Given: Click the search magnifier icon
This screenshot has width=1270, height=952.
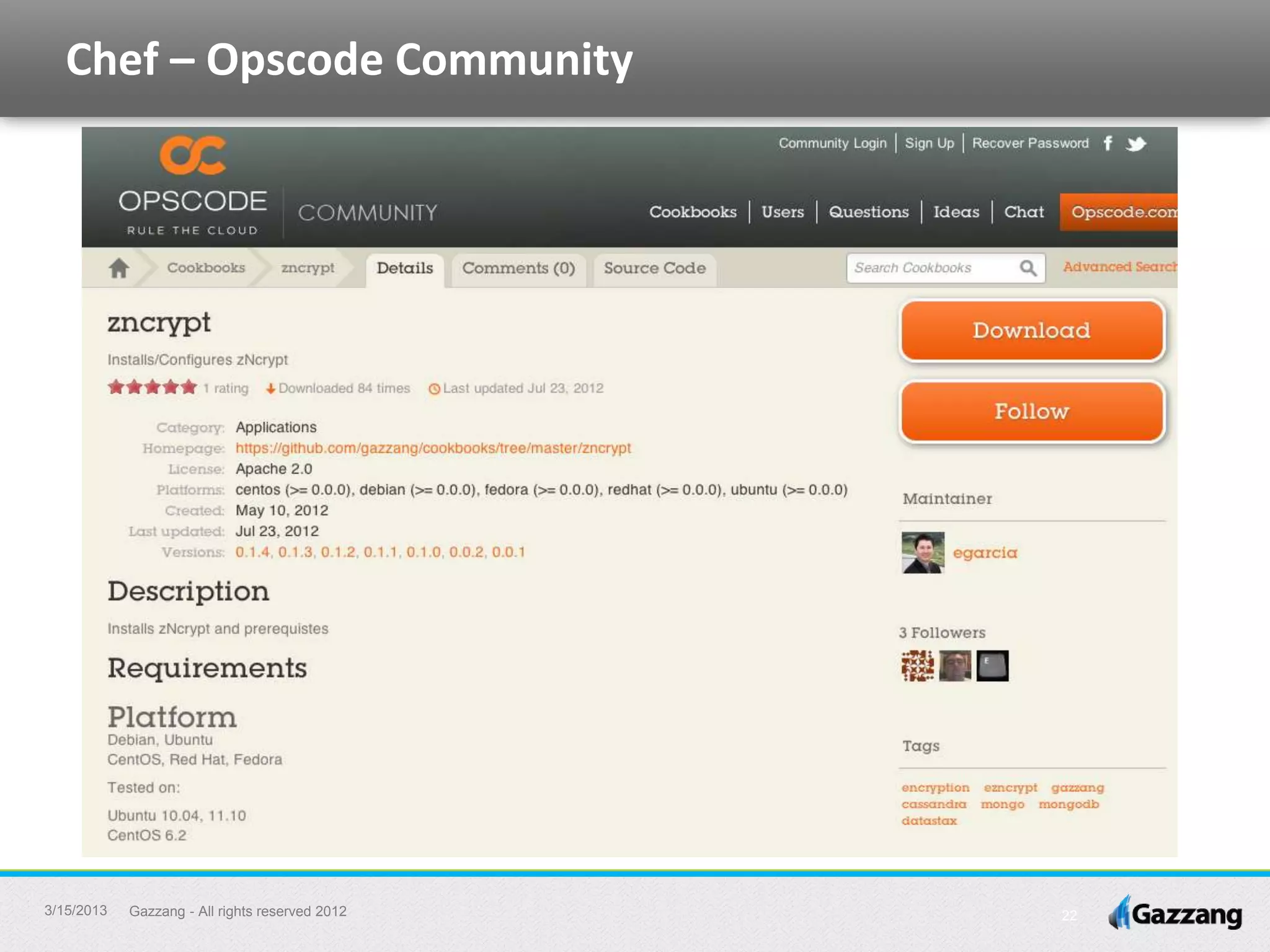Looking at the screenshot, I should click(1028, 268).
